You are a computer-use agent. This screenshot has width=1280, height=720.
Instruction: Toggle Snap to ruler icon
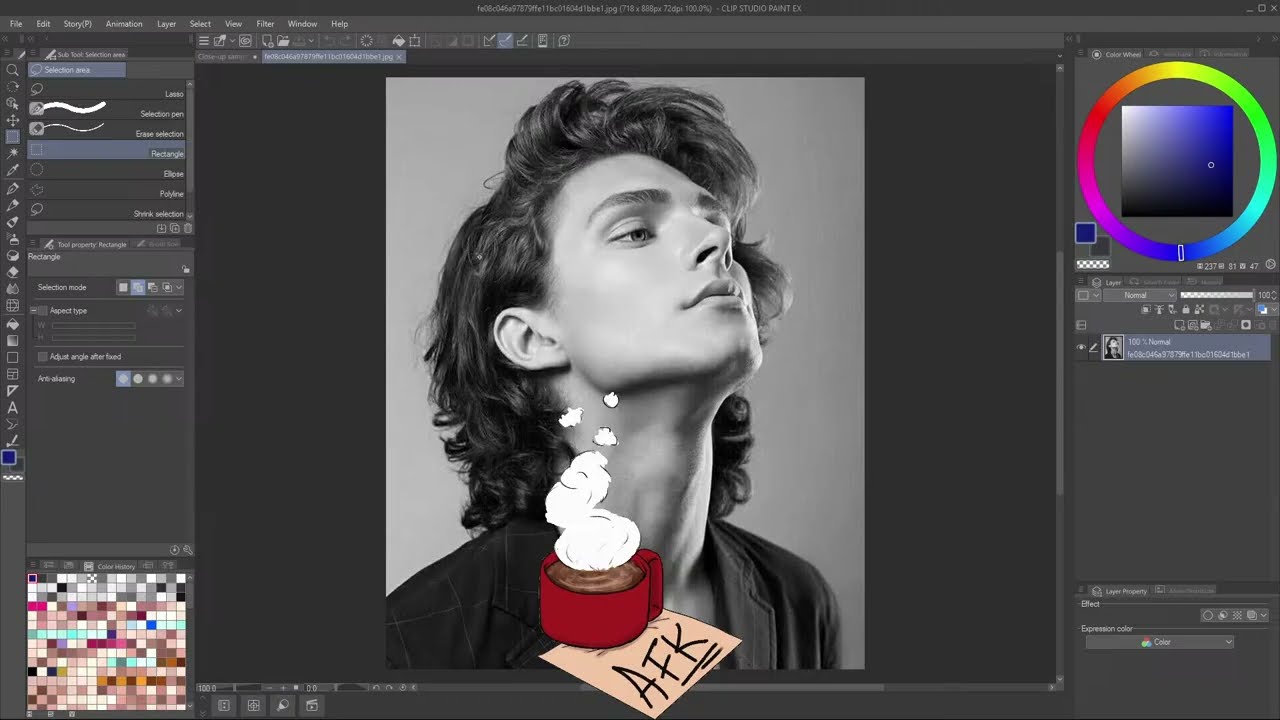pos(489,41)
